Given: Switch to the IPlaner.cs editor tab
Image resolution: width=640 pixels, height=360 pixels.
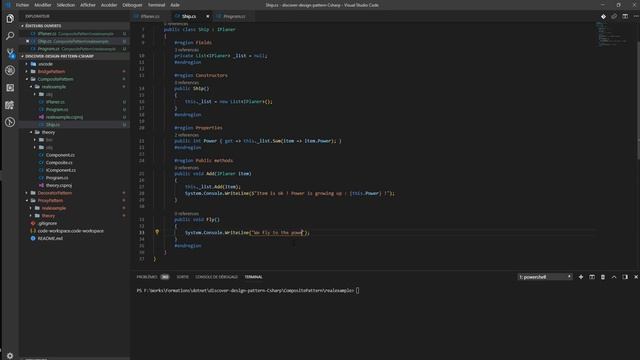Looking at the screenshot, I should tap(150, 16).
